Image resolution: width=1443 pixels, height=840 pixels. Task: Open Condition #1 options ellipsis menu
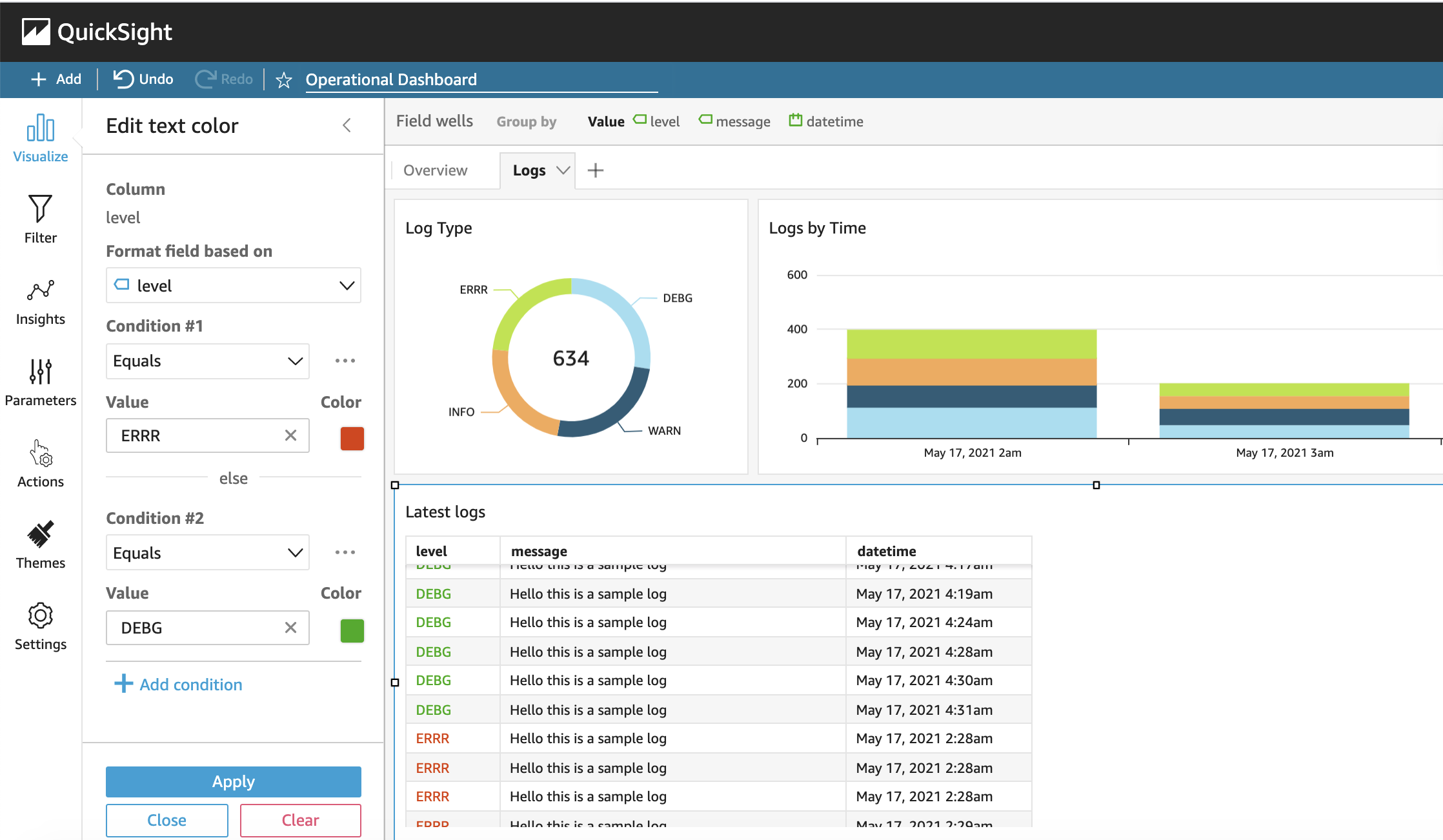345,361
